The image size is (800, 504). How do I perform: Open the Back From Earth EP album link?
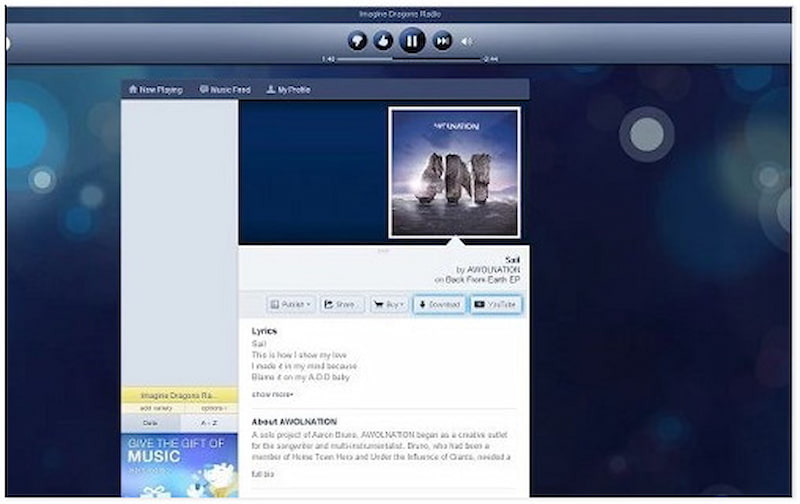click(483, 280)
